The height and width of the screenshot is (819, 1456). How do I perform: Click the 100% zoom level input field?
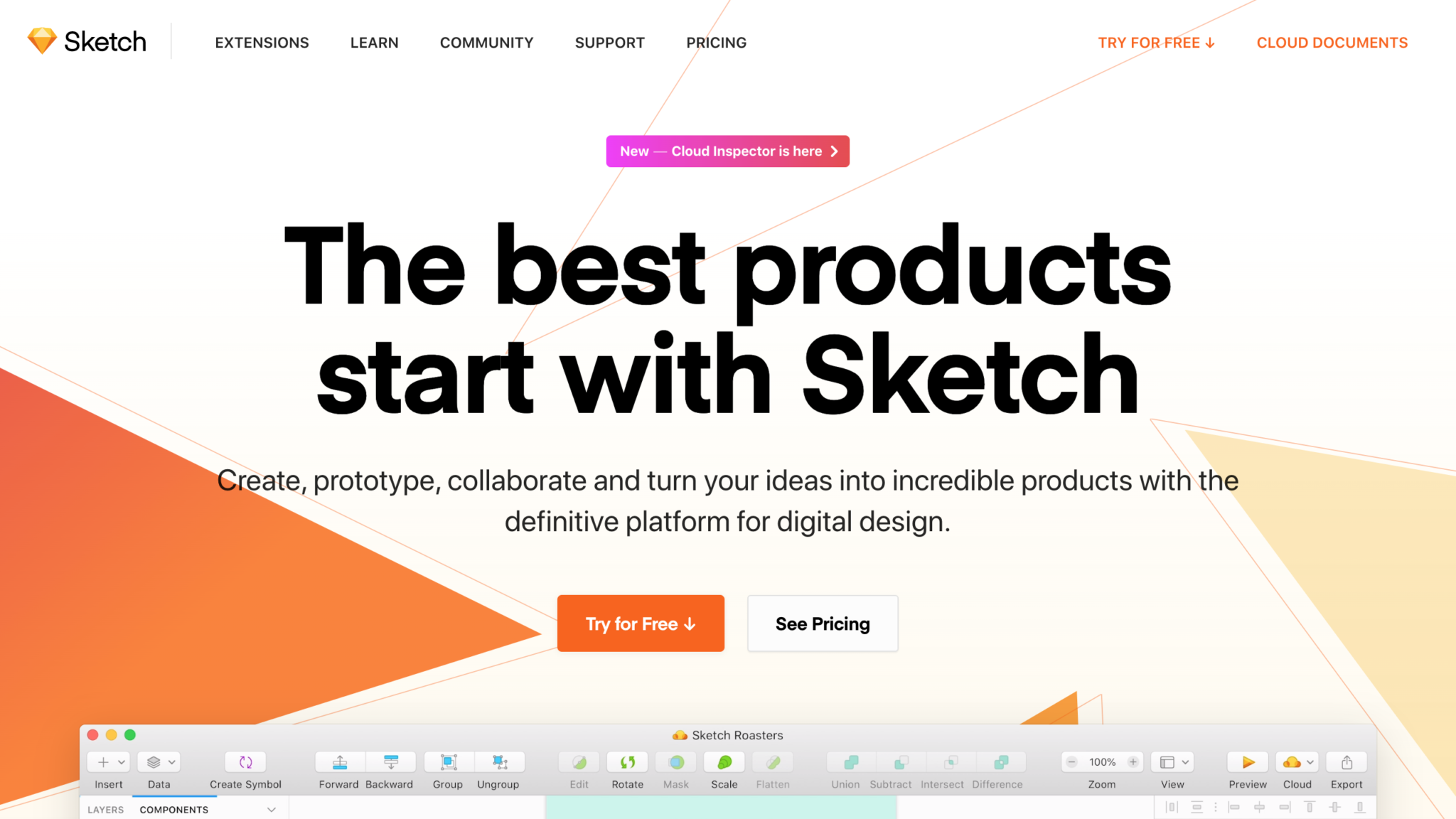pos(1101,762)
